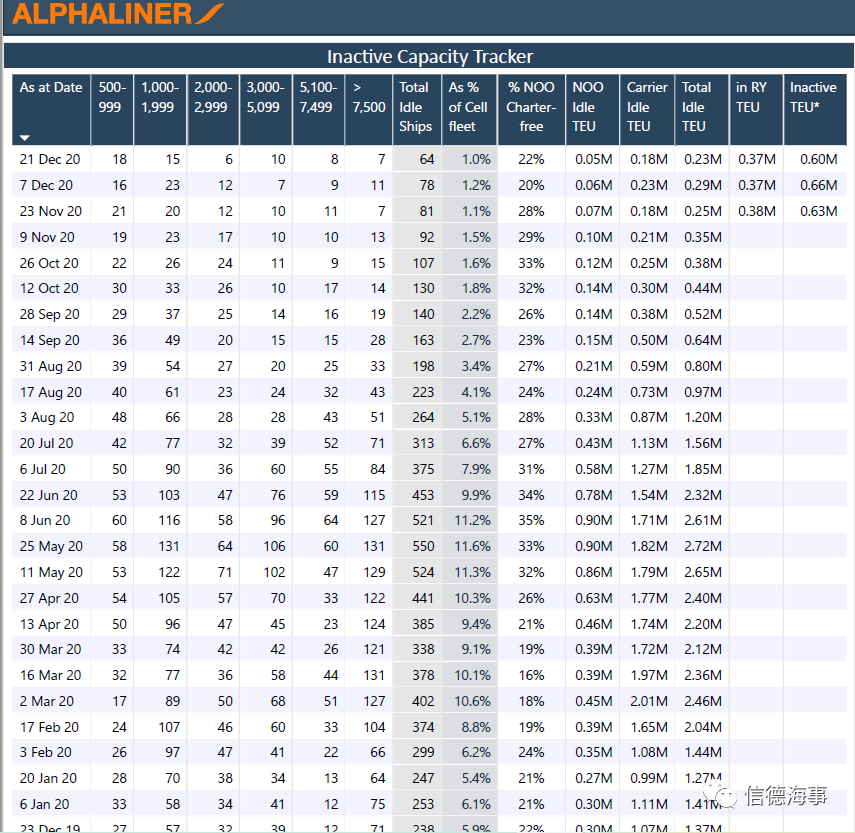
Task: Select the 17 Feb 20 row date
Action: [49, 727]
